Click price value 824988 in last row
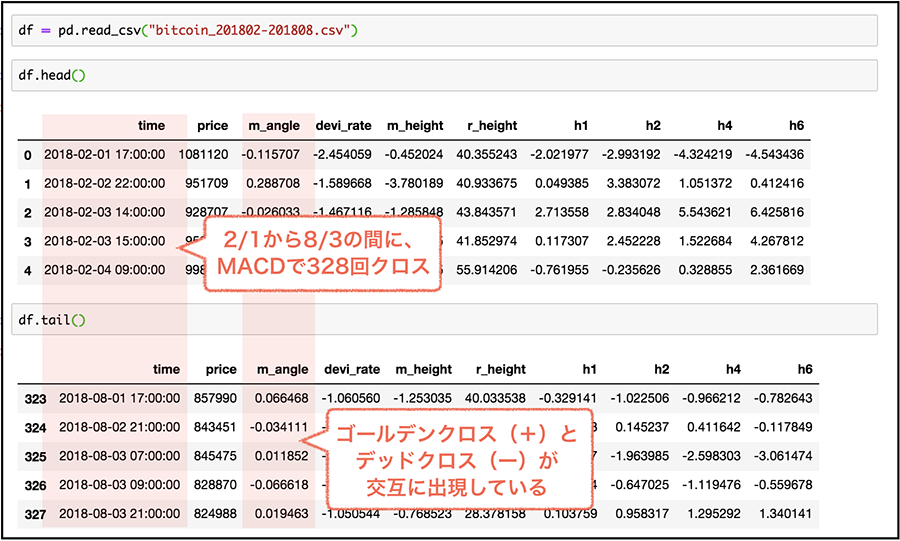This screenshot has height=541, width=900. click(x=215, y=514)
